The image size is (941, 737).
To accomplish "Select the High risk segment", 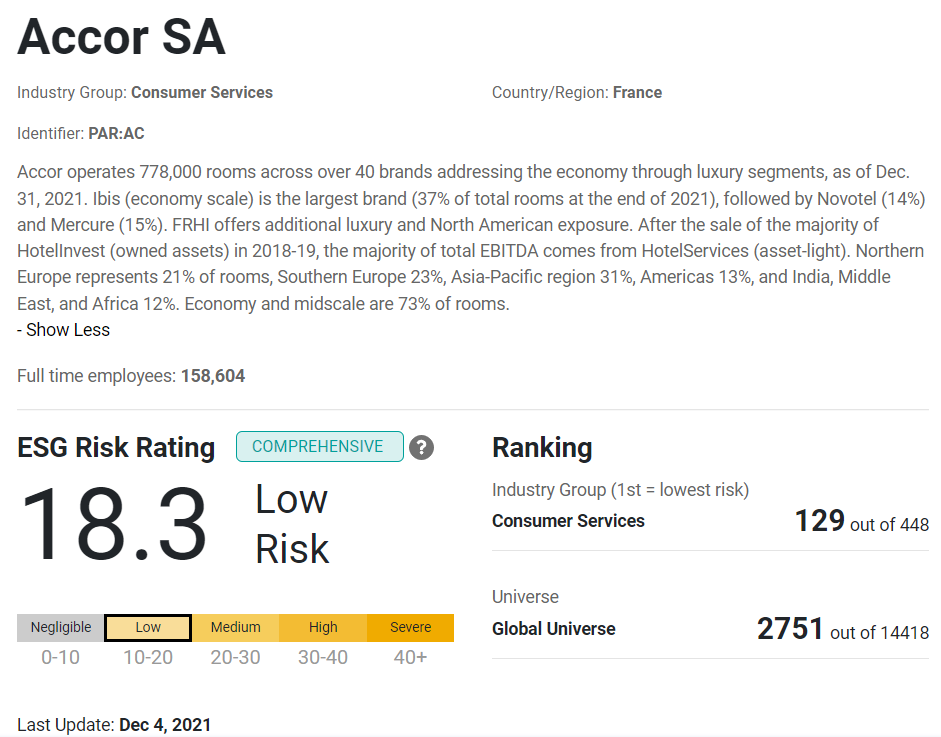I will click(x=323, y=627).
